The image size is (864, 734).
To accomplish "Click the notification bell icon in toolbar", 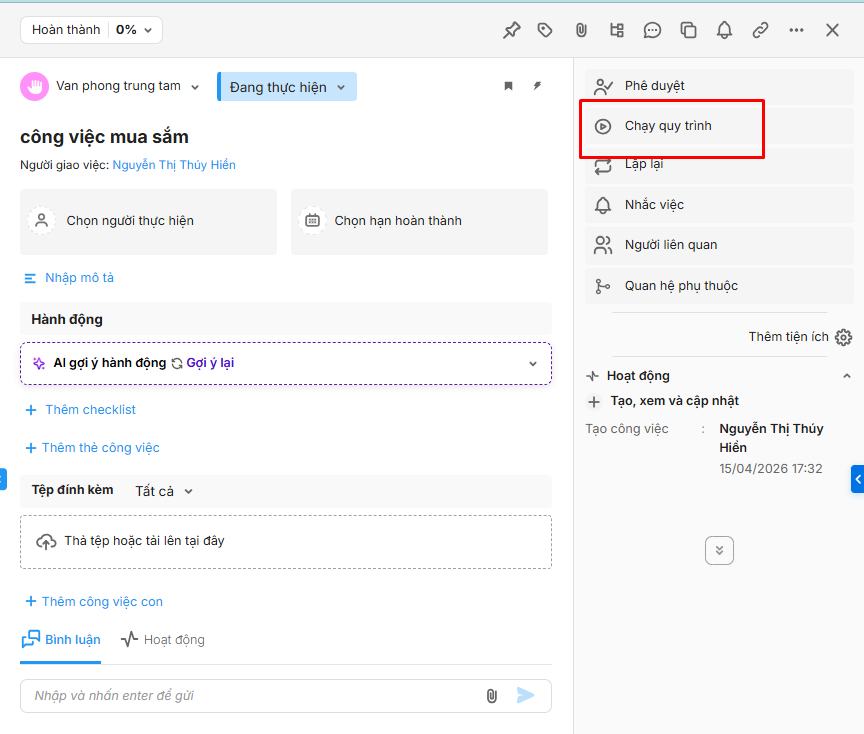I will pos(724,30).
